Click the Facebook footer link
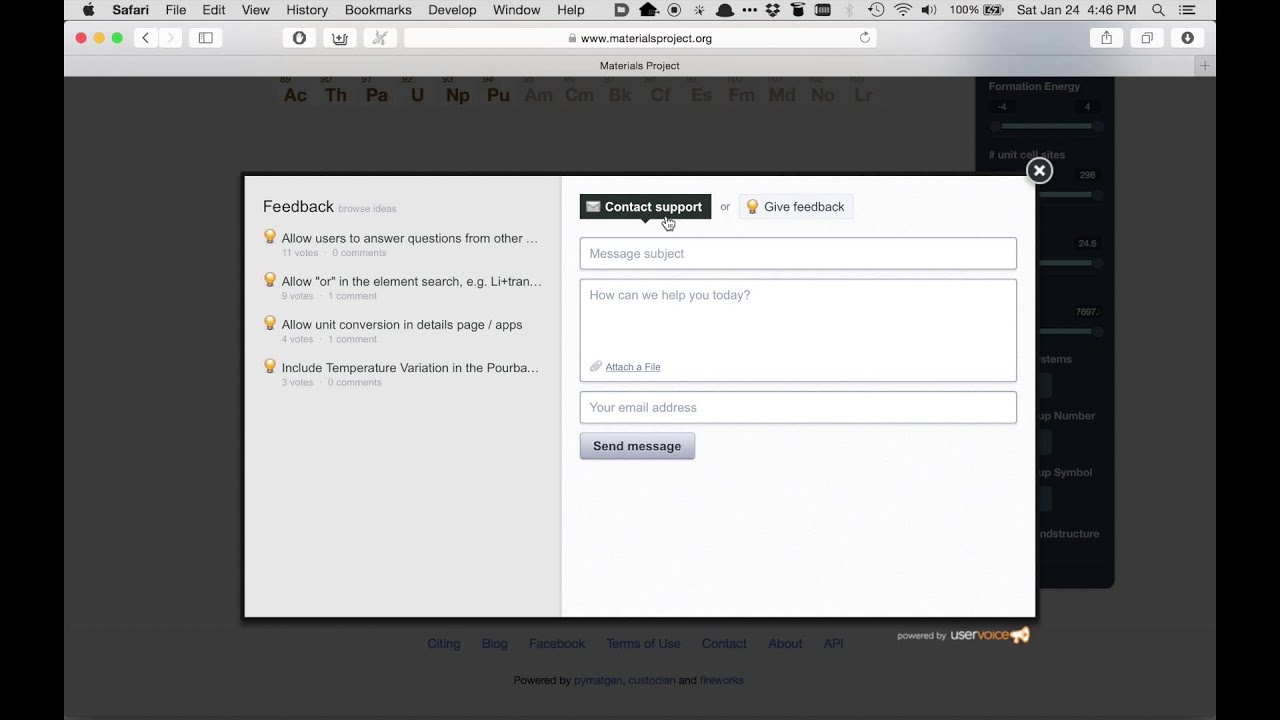Viewport: 1280px width, 720px height. click(557, 644)
